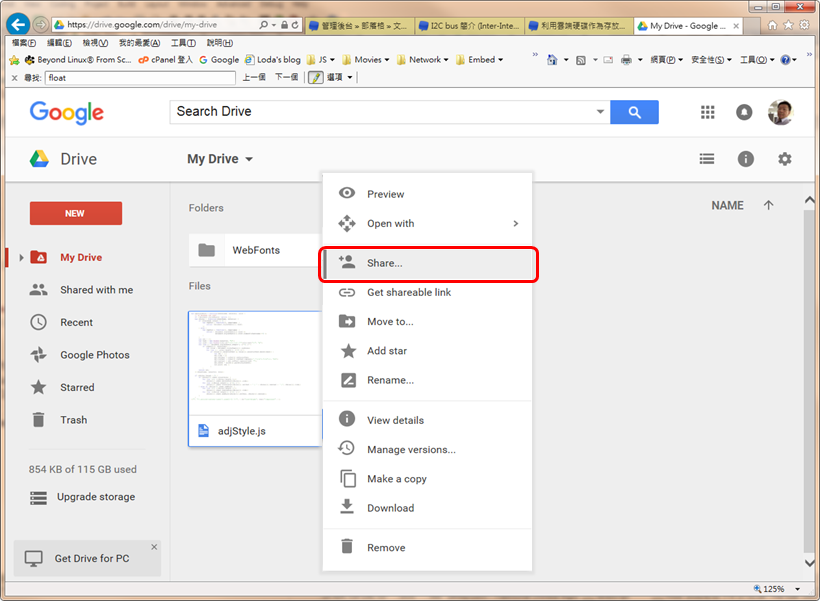Click the RSS feeds icon

[x=580, y=60]
